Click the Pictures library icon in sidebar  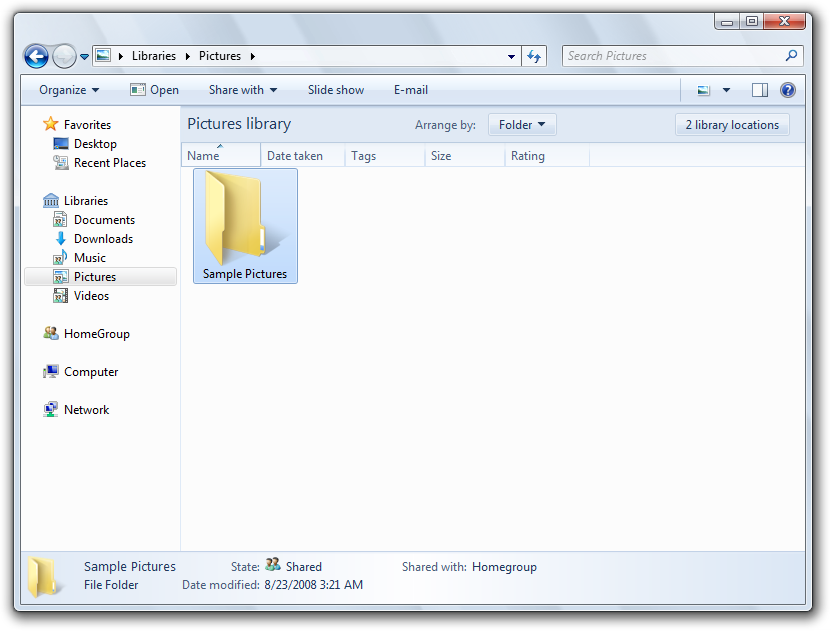(60, 276)
